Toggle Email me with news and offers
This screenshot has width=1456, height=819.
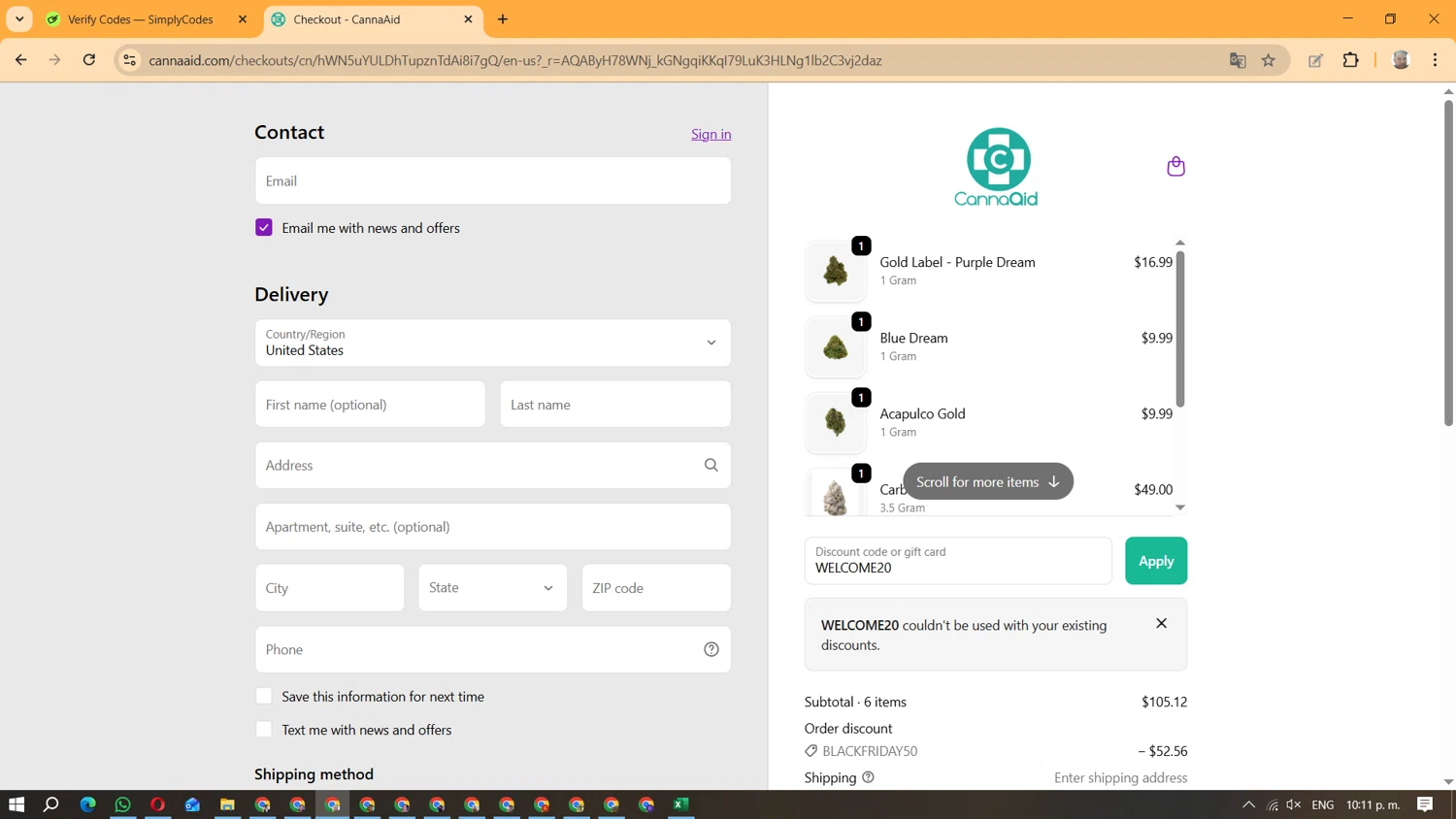pos(264,227)
